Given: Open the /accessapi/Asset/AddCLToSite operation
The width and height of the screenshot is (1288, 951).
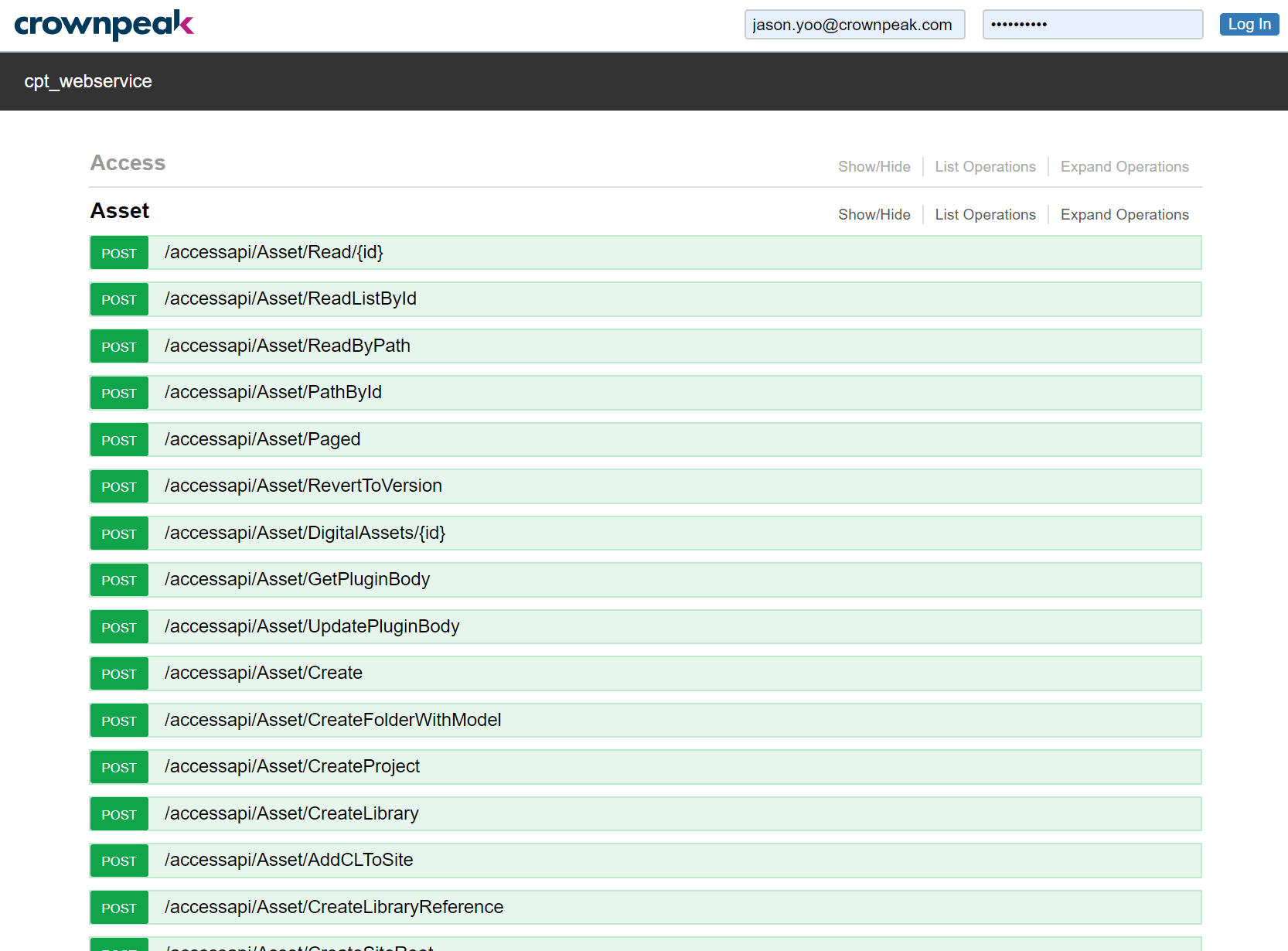Looking at the screenshot, I should point(289,860).
